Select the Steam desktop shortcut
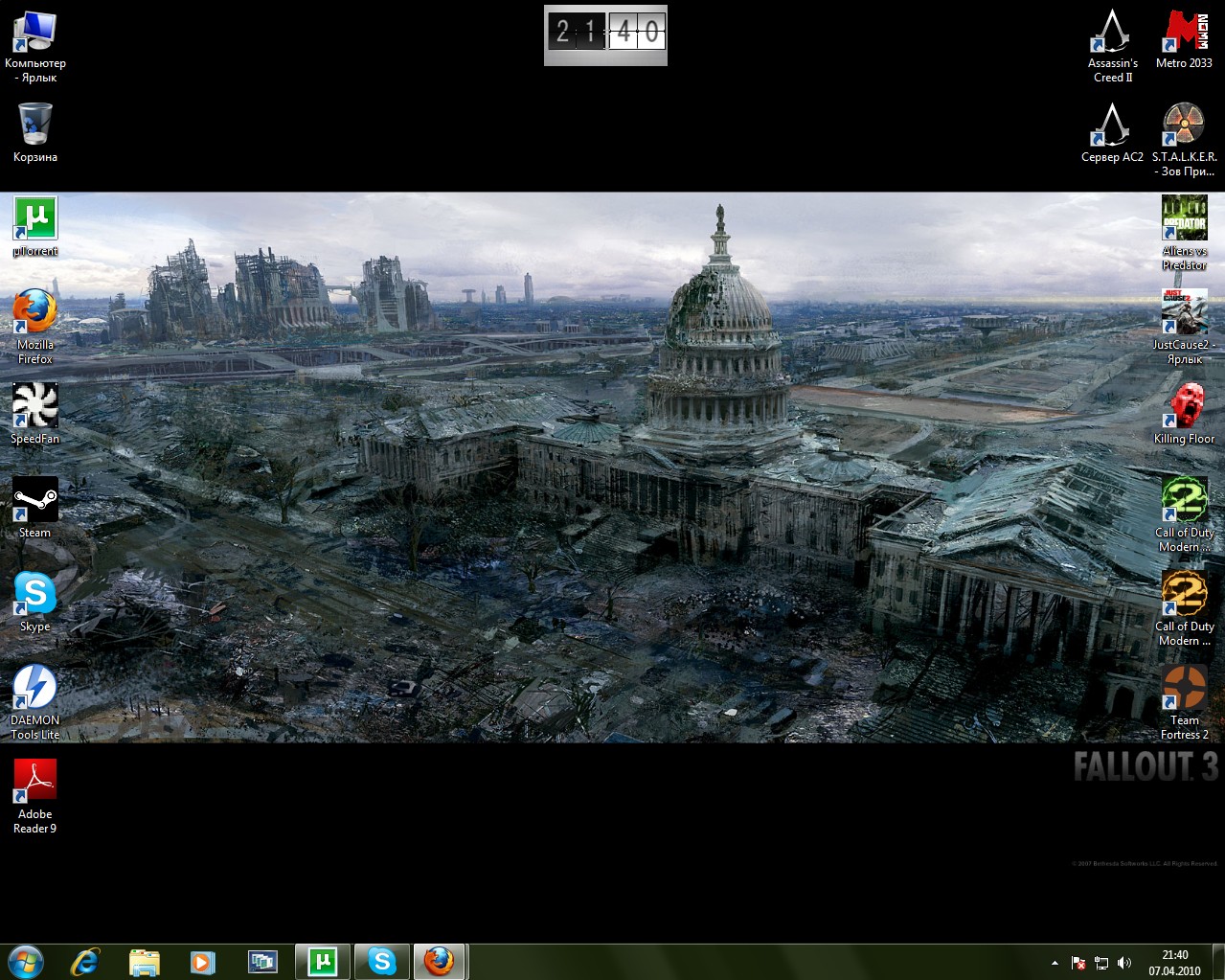Viewport: 1225px width, 980px height. coord(35,508)
